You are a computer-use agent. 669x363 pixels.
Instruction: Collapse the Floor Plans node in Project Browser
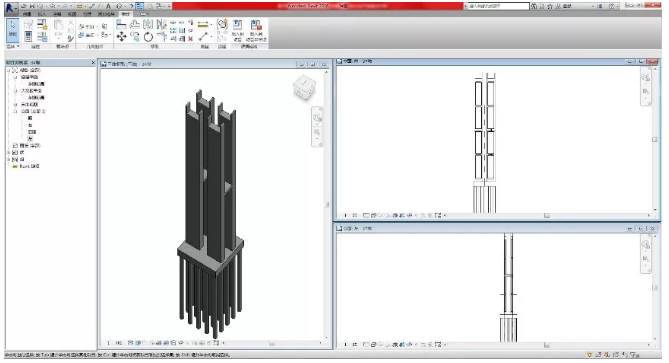pyautogui.click(x=16, y=77)
